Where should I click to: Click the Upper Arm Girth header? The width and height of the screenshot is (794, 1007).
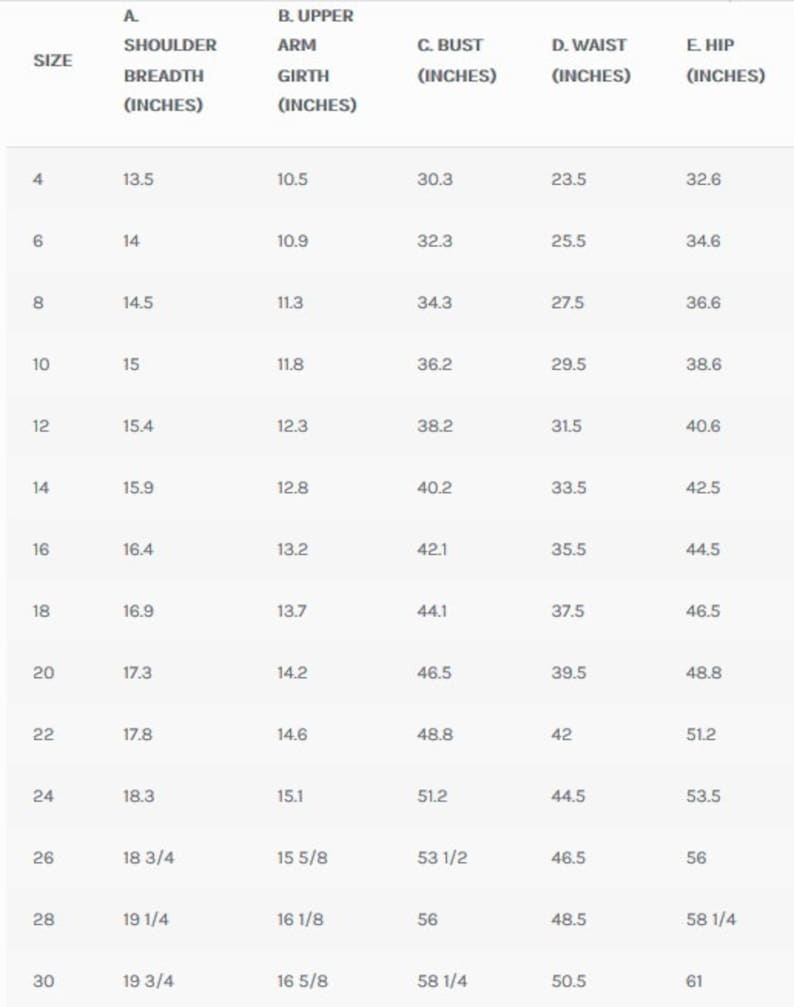click(x=317, y=60)
